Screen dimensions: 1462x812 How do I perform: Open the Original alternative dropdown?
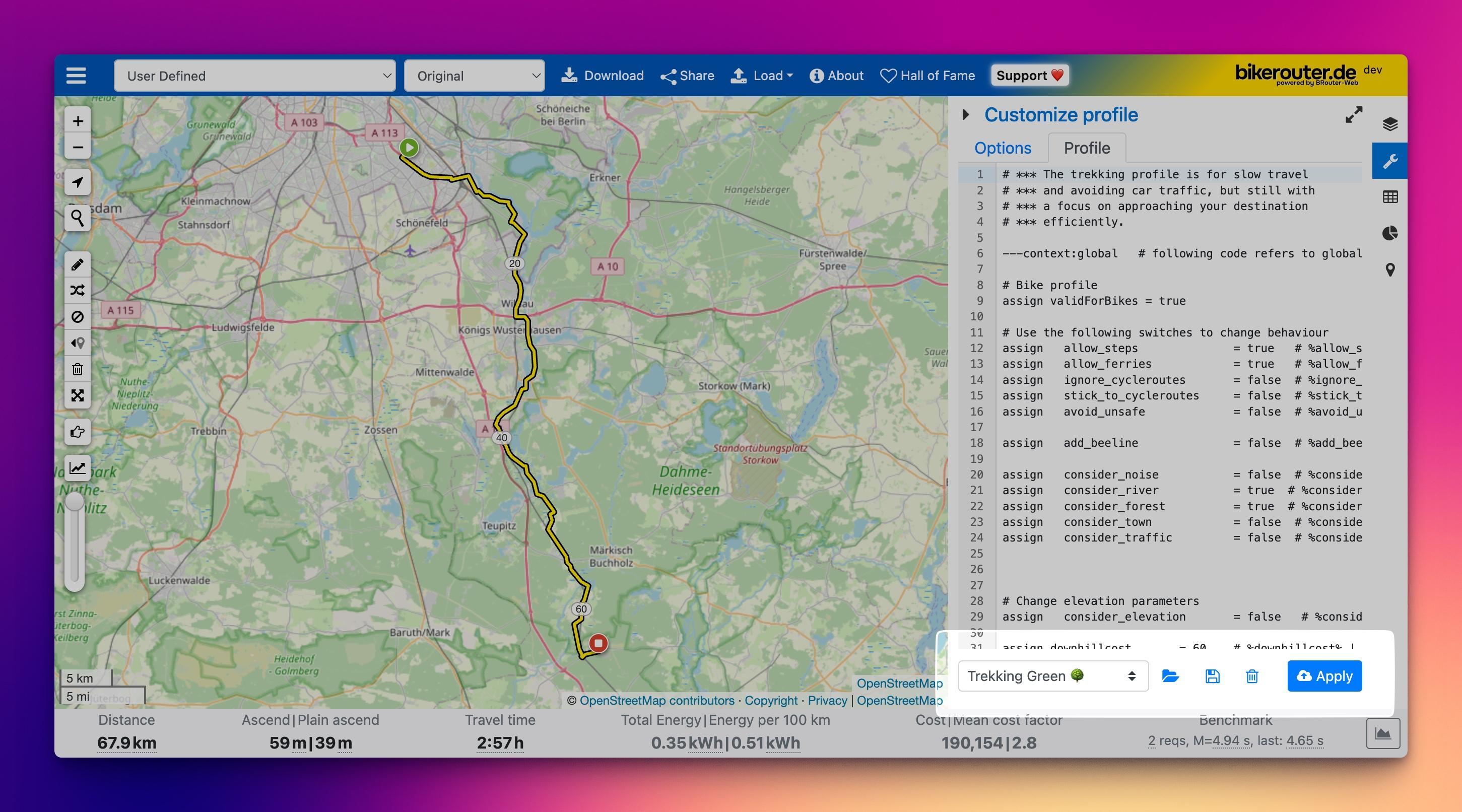(x=475, y=76)
